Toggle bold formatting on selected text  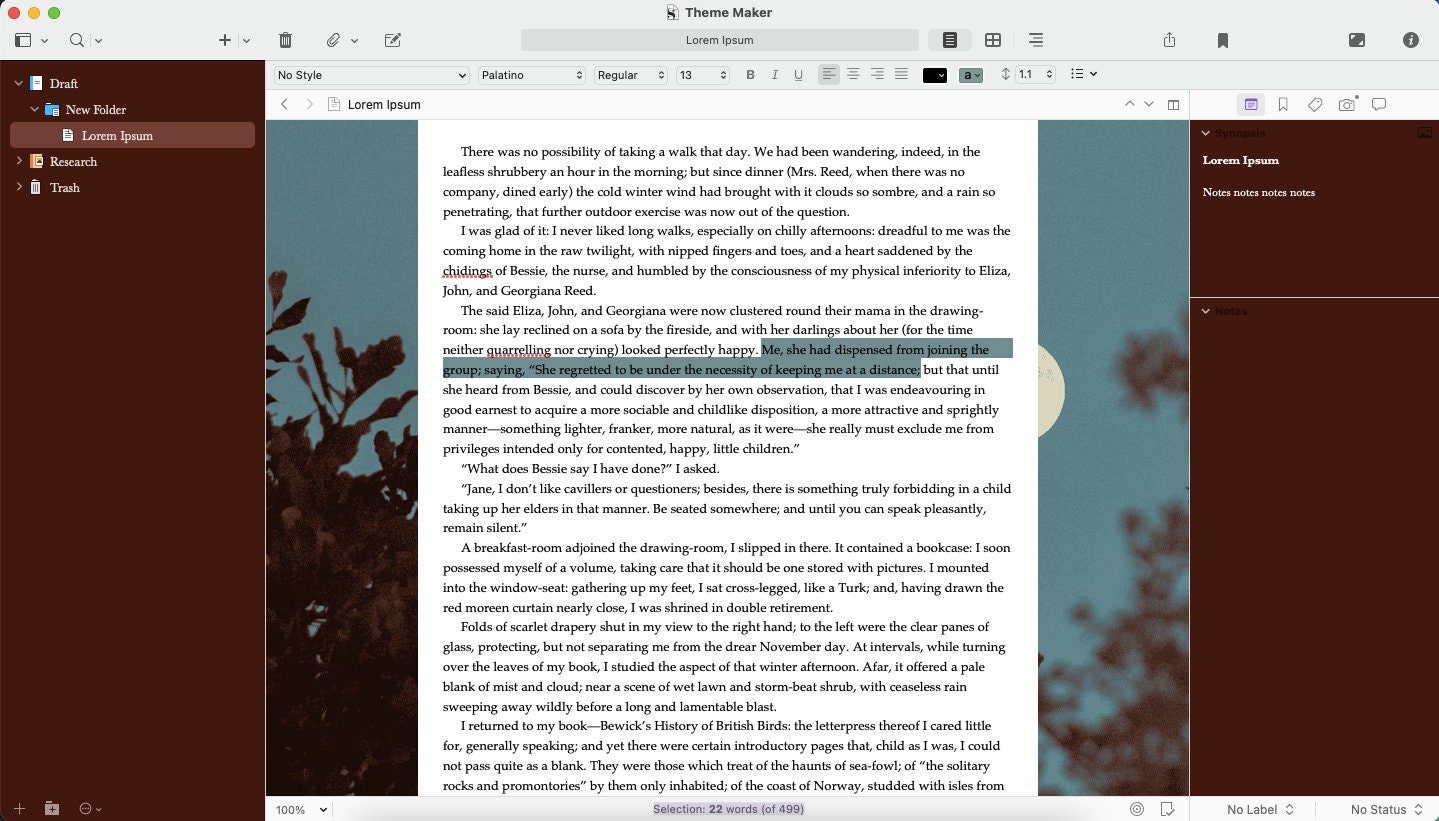tap(750, 74)
